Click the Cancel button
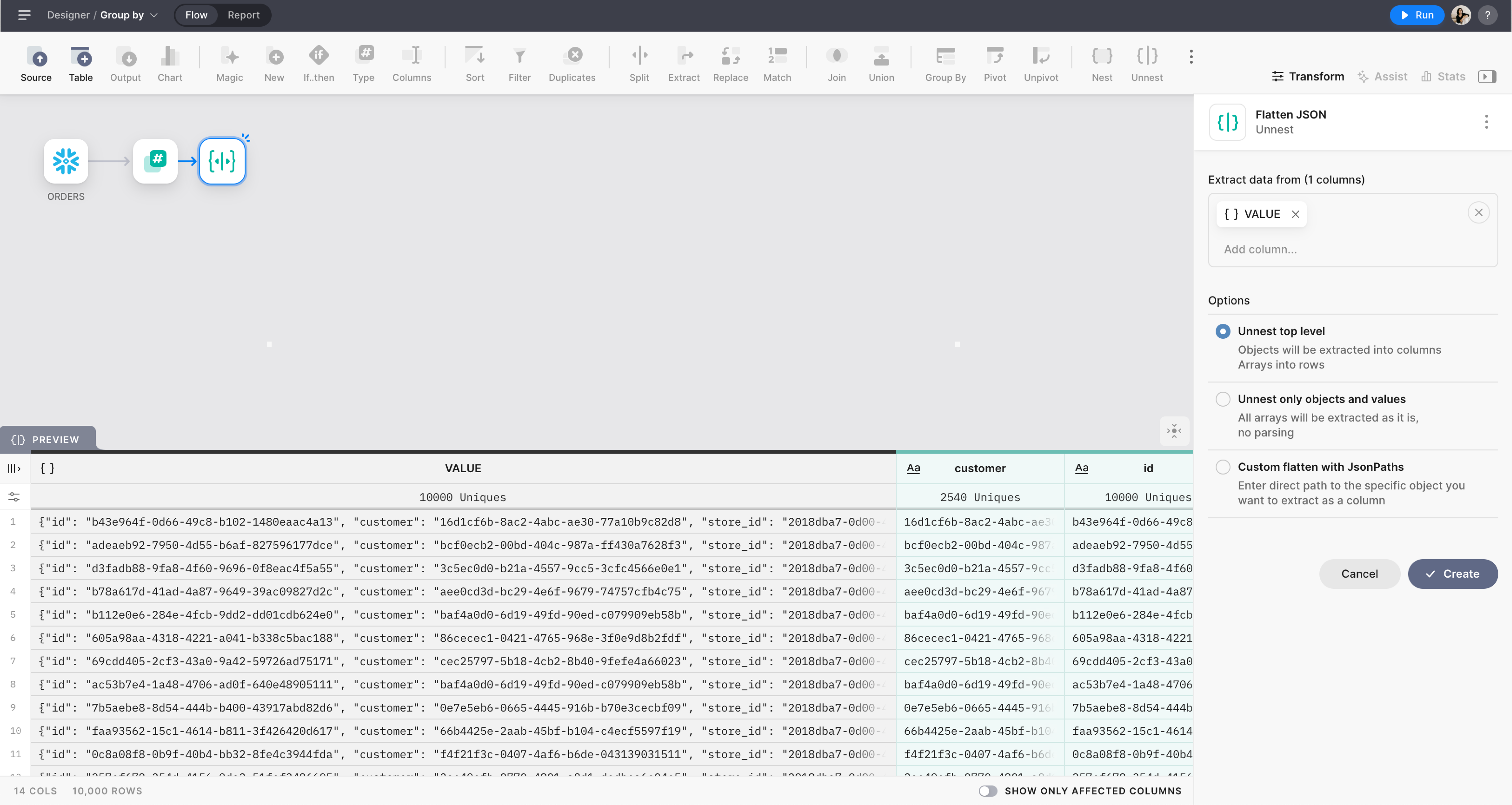This screenshot has height=805, width=1512. [x=1359, y=574]
